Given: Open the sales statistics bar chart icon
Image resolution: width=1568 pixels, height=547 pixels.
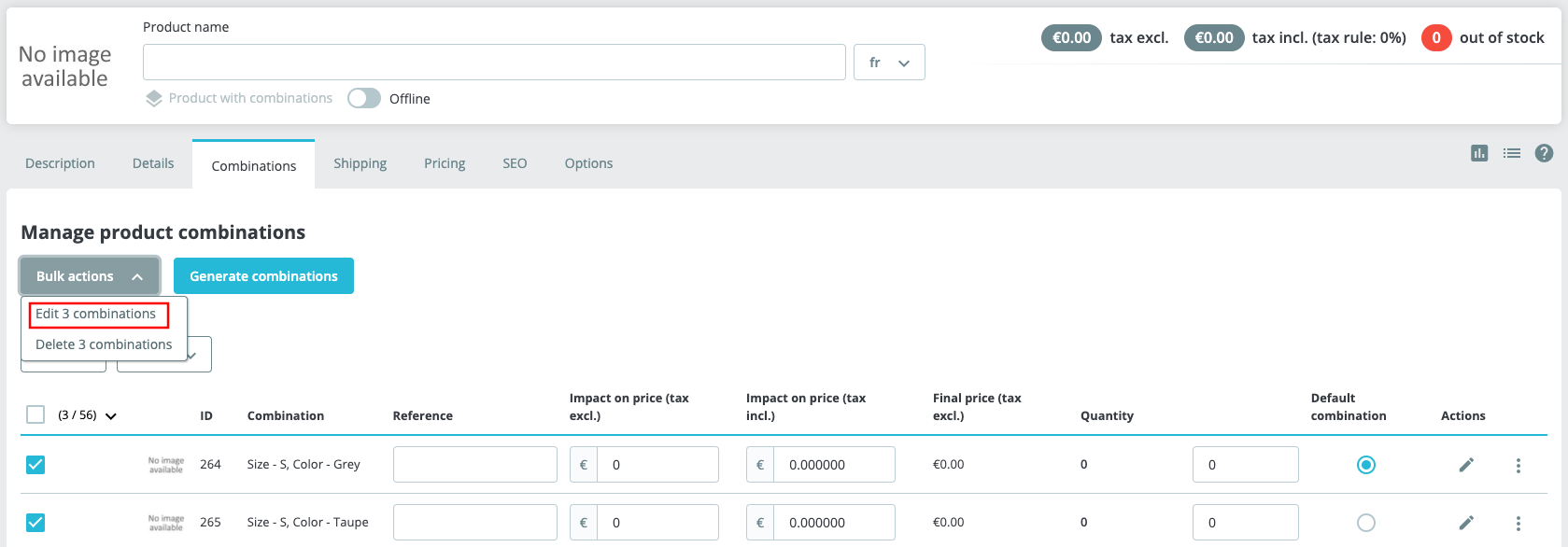Looking at the screenshot, I should point(1479,153).
